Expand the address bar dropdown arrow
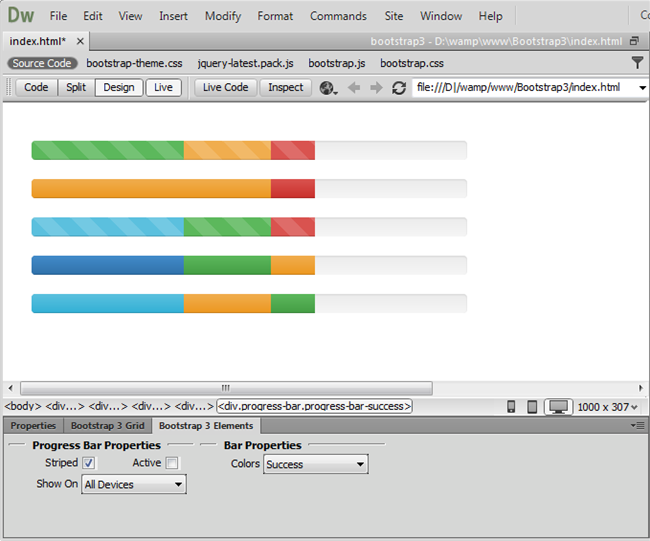The height and width of the screenshot is (541, 650). [x=642, y=88]
